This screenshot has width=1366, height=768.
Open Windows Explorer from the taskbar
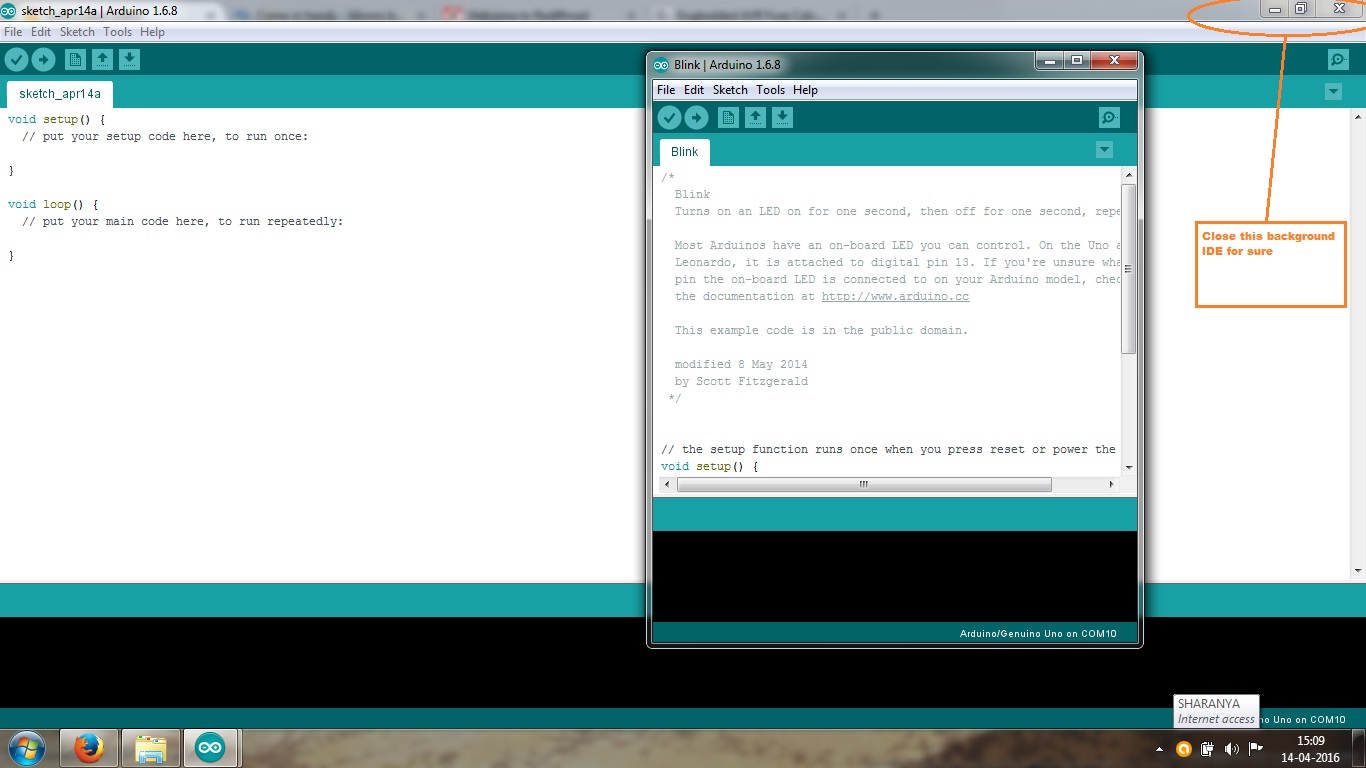tap(150, 748)
